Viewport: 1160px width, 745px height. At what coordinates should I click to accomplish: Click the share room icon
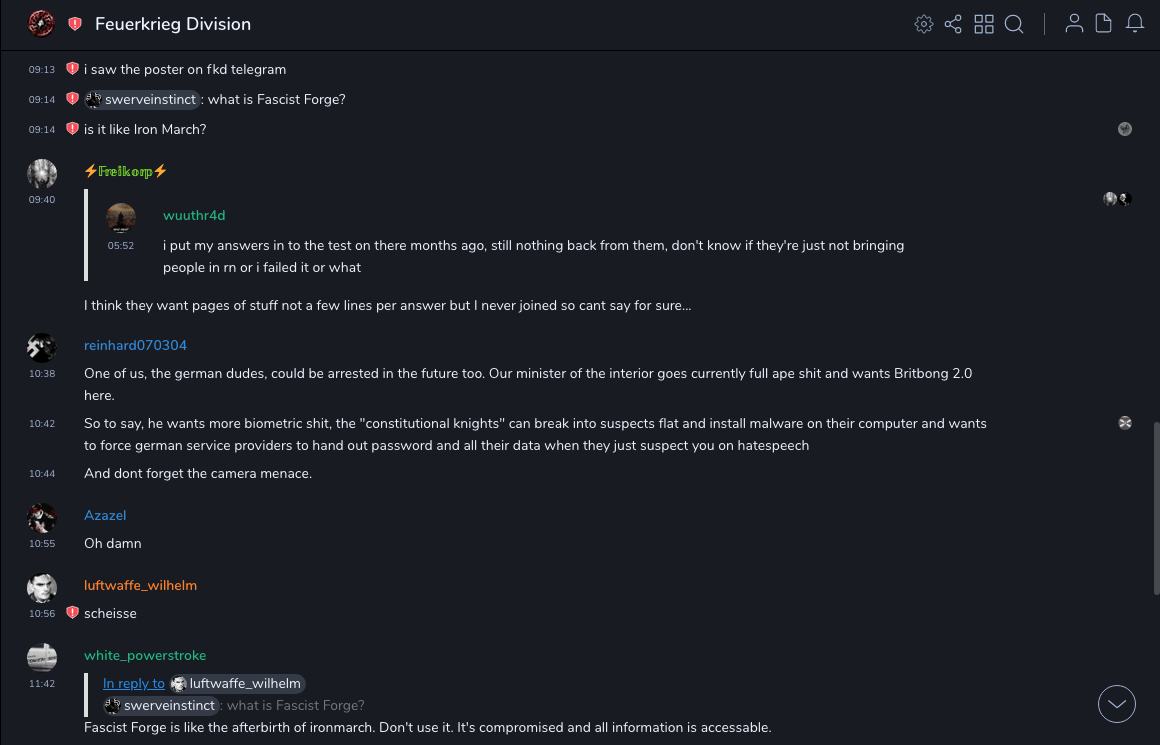(x=953, y=24)
